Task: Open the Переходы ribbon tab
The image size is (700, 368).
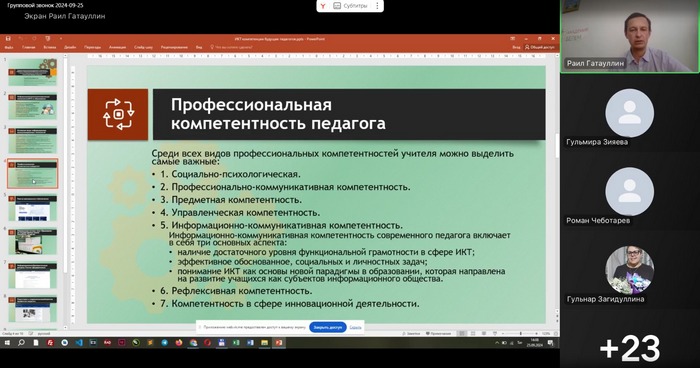Action: (x=92, y=47)
